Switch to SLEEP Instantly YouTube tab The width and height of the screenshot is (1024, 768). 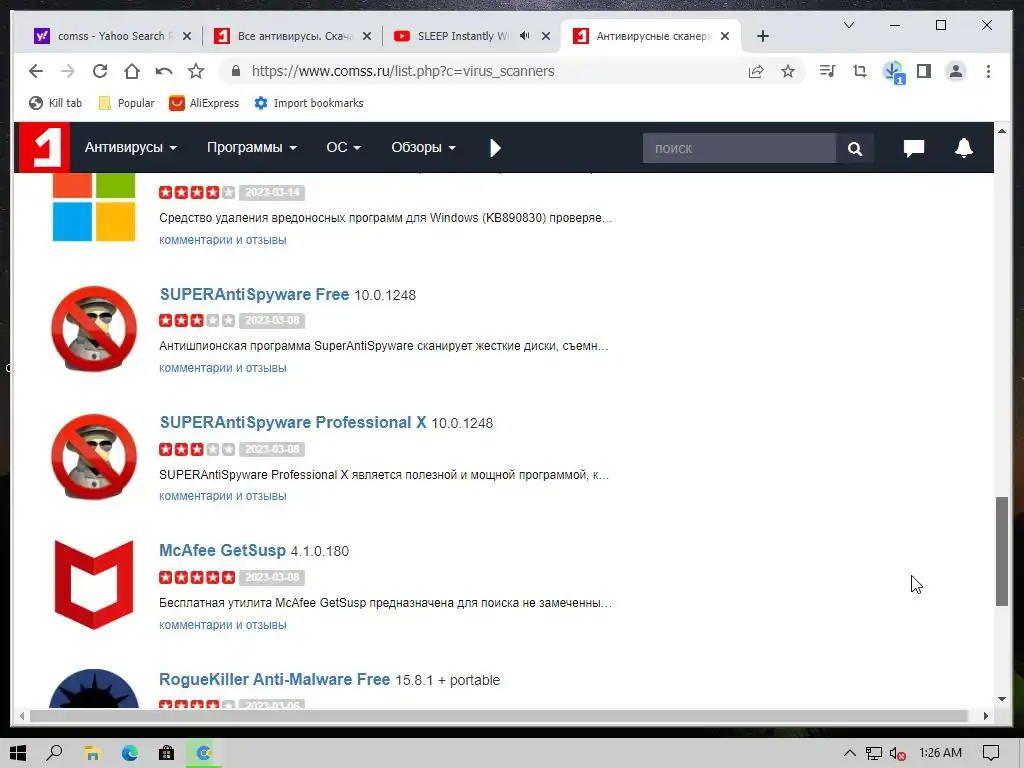click(462, 36)
